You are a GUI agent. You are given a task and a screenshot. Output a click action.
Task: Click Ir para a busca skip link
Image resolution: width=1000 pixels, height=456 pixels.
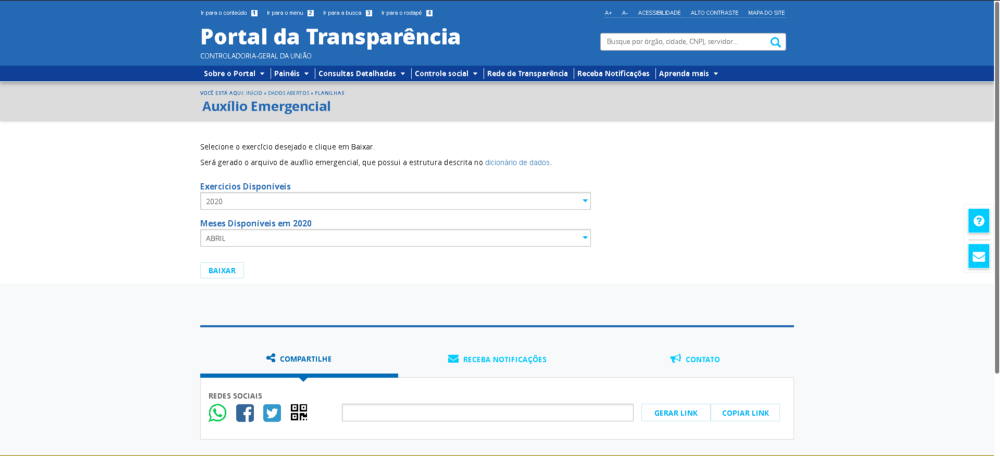pos(348,13)
